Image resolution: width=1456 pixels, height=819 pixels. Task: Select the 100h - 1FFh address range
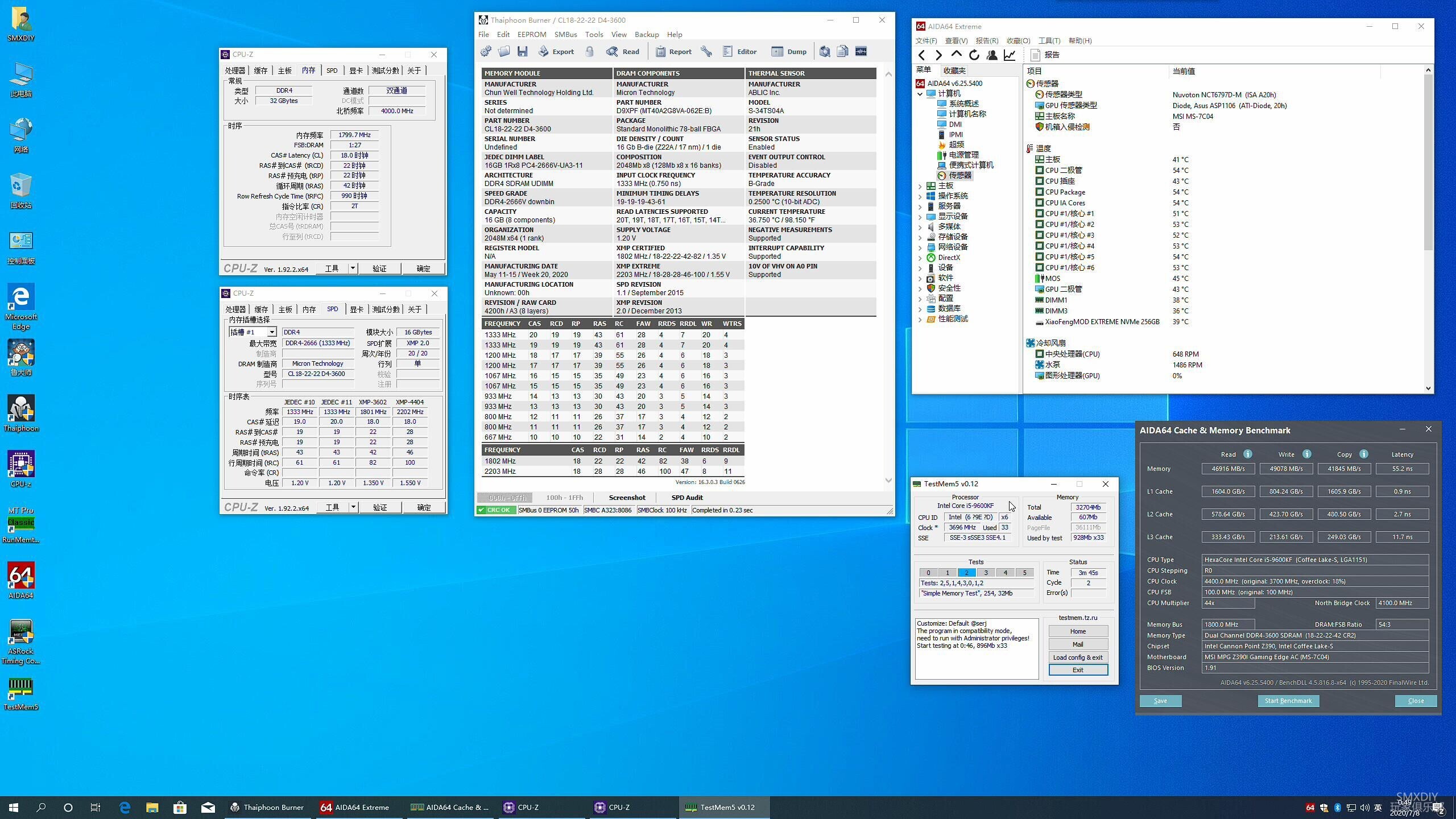[x=564, y=498]
